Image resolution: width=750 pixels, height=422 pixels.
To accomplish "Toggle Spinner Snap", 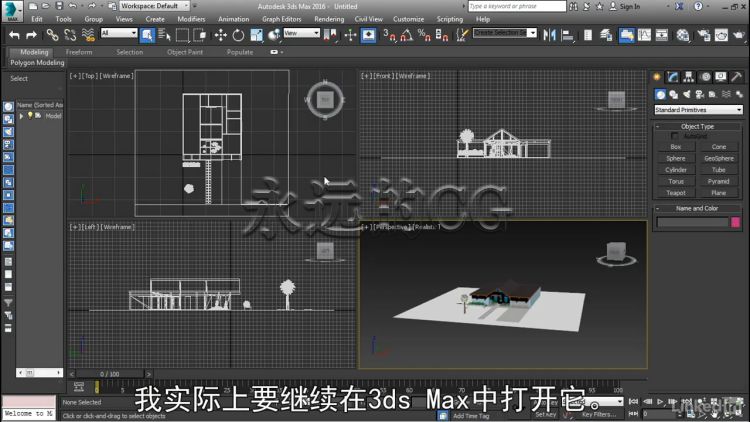I will tap(441, 35).
